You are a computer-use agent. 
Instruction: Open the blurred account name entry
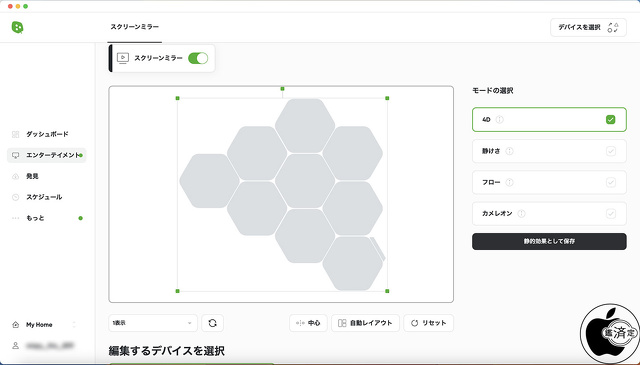[x=50, y=346]
